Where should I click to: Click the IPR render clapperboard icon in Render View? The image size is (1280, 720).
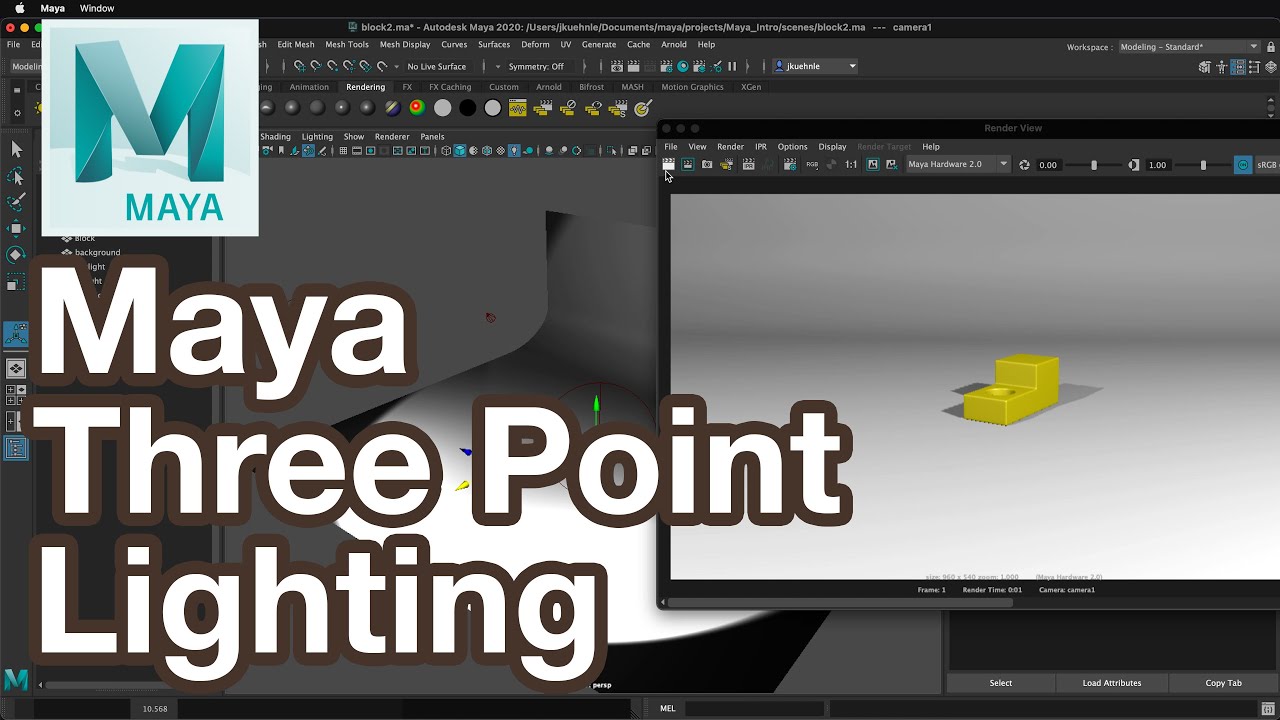click(748, 164)
